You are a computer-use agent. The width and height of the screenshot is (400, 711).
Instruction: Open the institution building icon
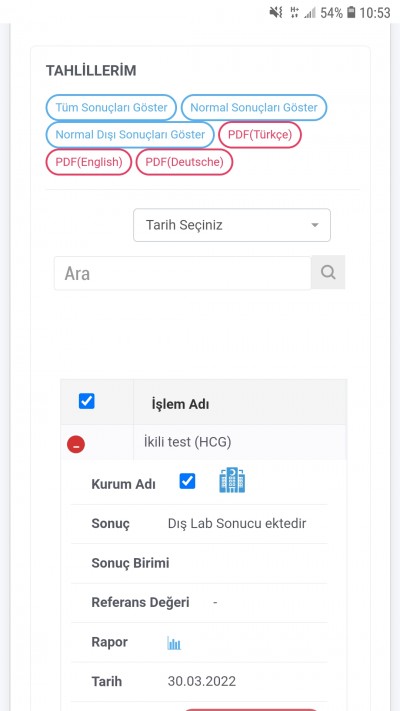[232, 481]
